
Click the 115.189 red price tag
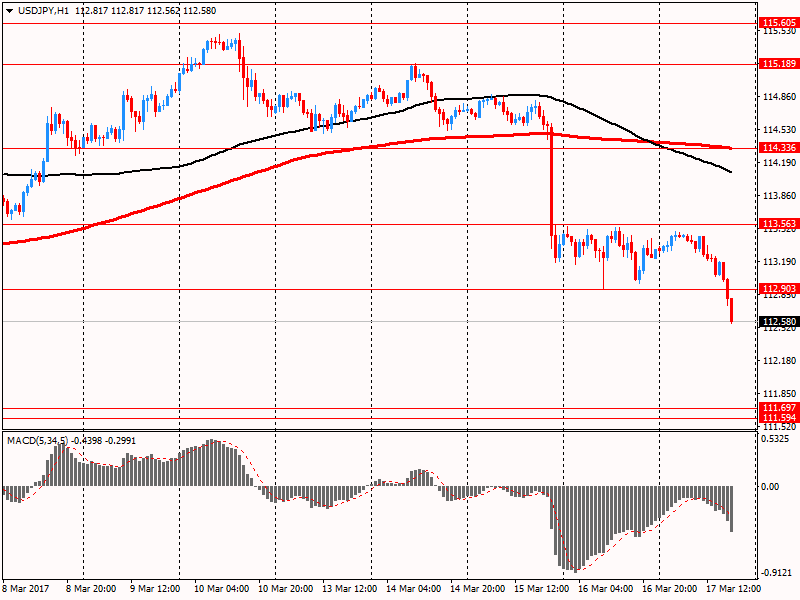pyautogui.click(x=778, y=63)
